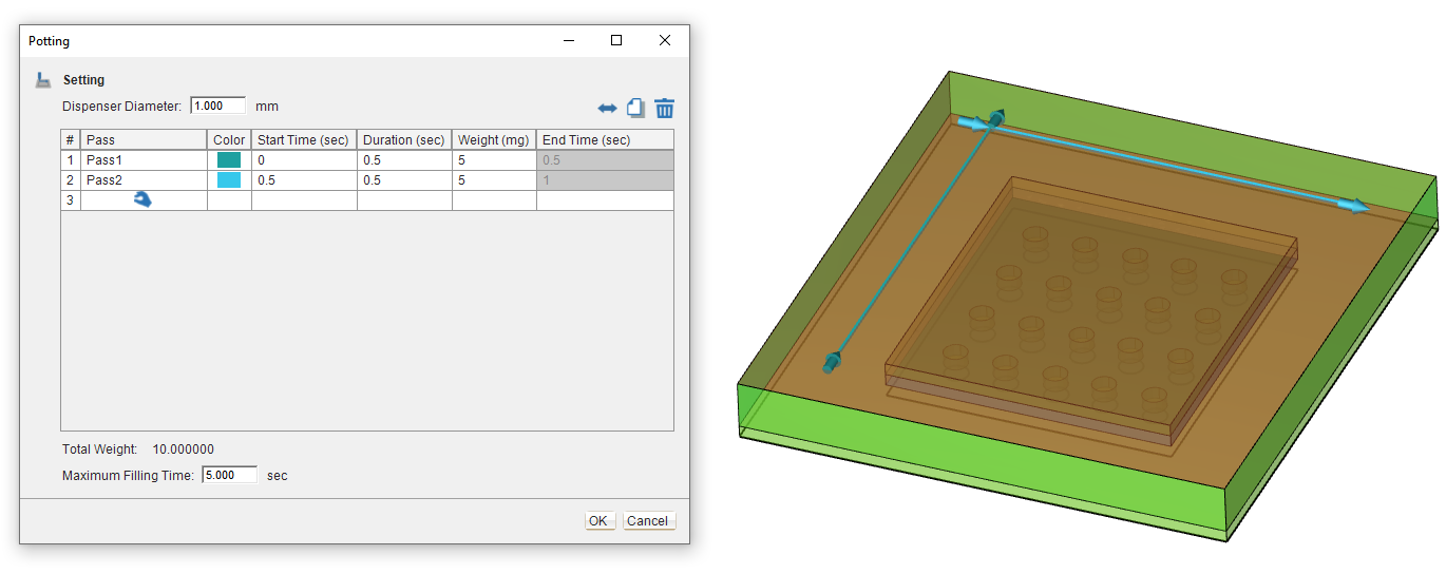Maximize the Potting dialog window
The image size is (1446, 574).
617,41
